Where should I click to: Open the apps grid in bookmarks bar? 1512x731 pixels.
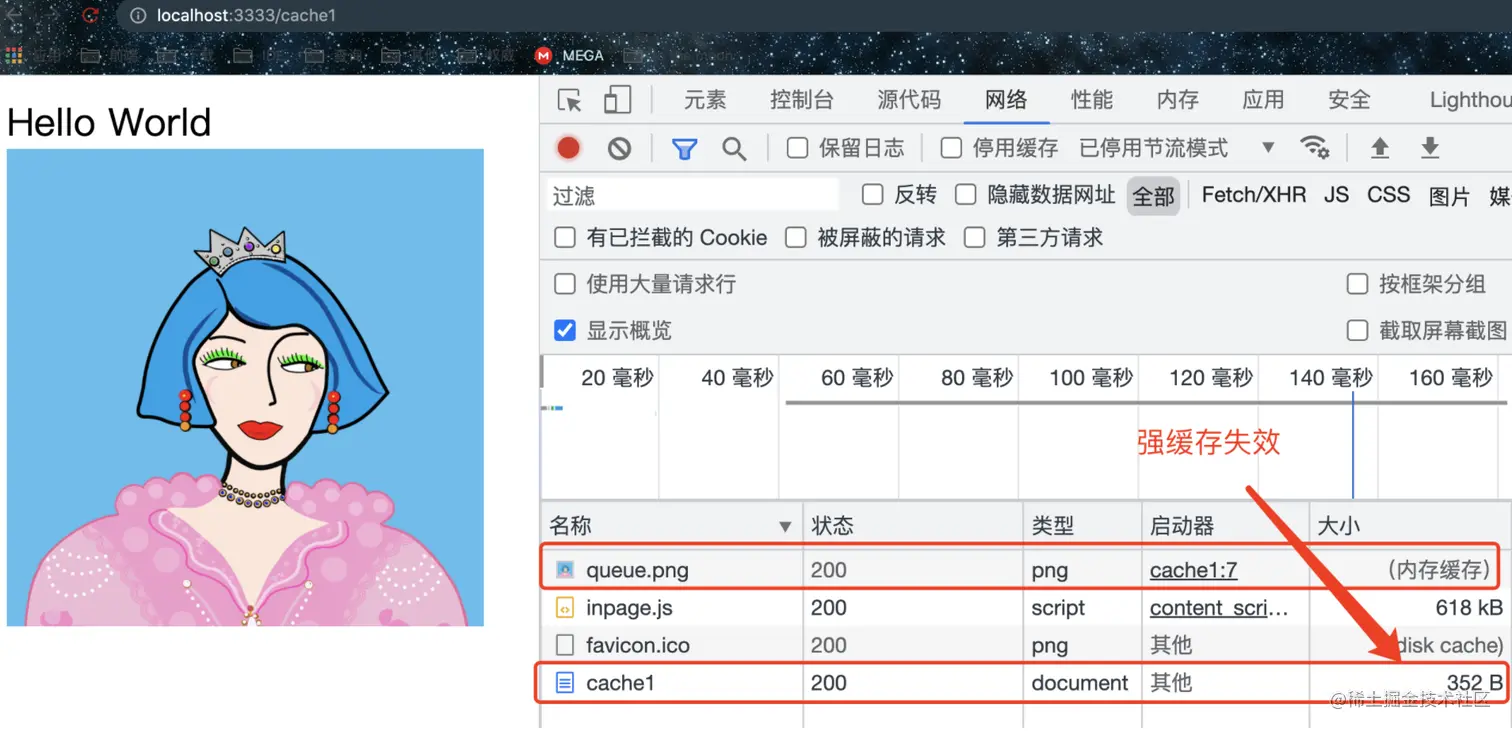13,56
